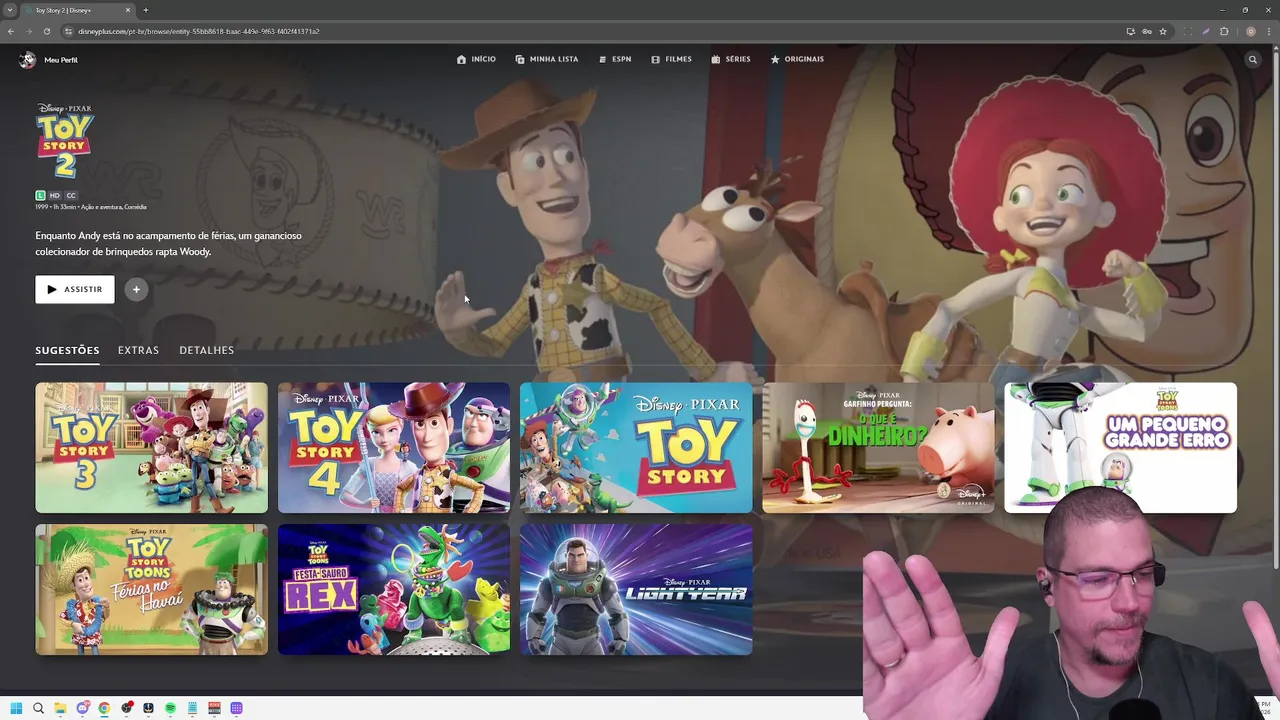Click the purple feather extension icon
This screenshot has height=720, width=1280.
[1206, 31]
